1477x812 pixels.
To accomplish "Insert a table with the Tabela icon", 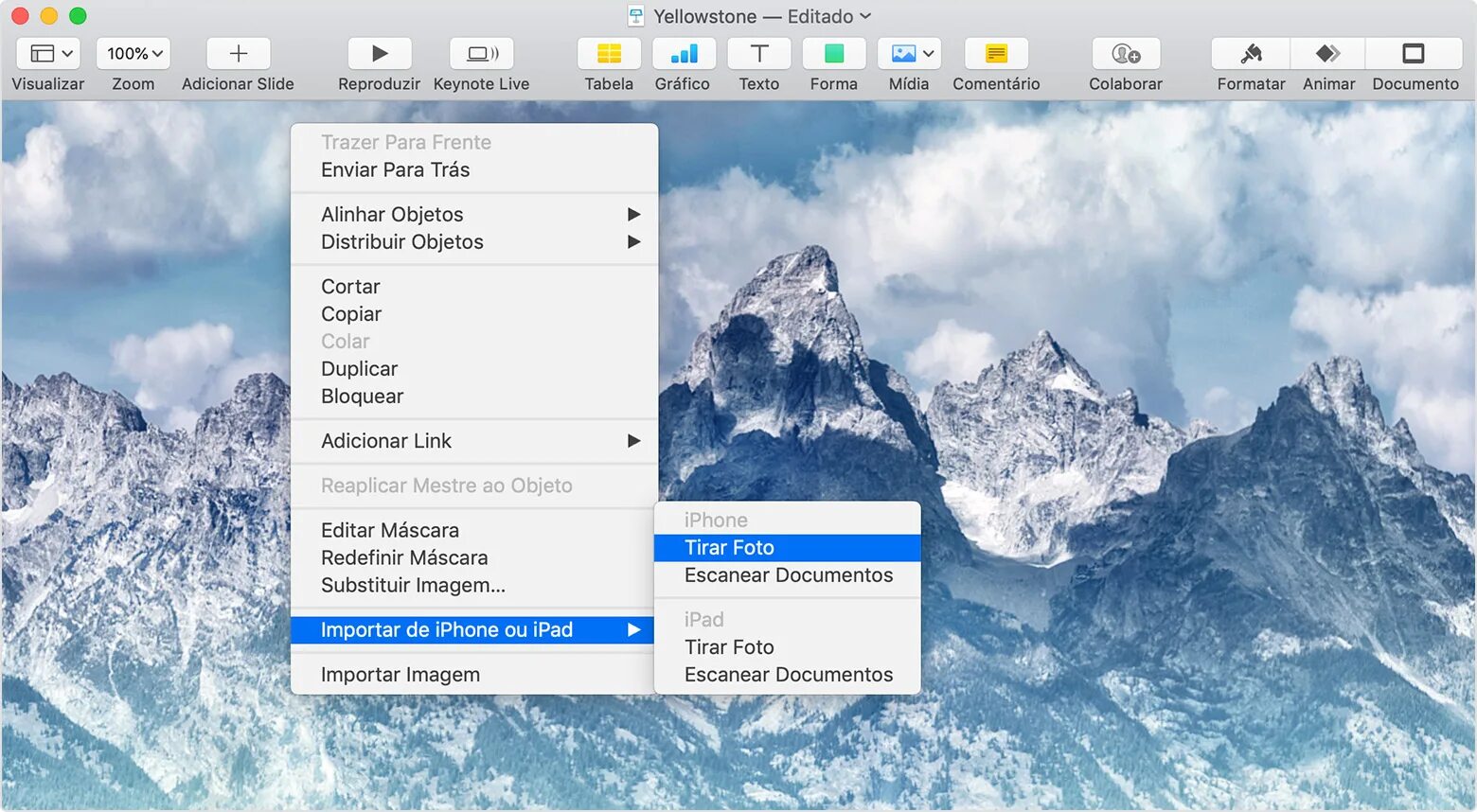I will click(610, 54).
